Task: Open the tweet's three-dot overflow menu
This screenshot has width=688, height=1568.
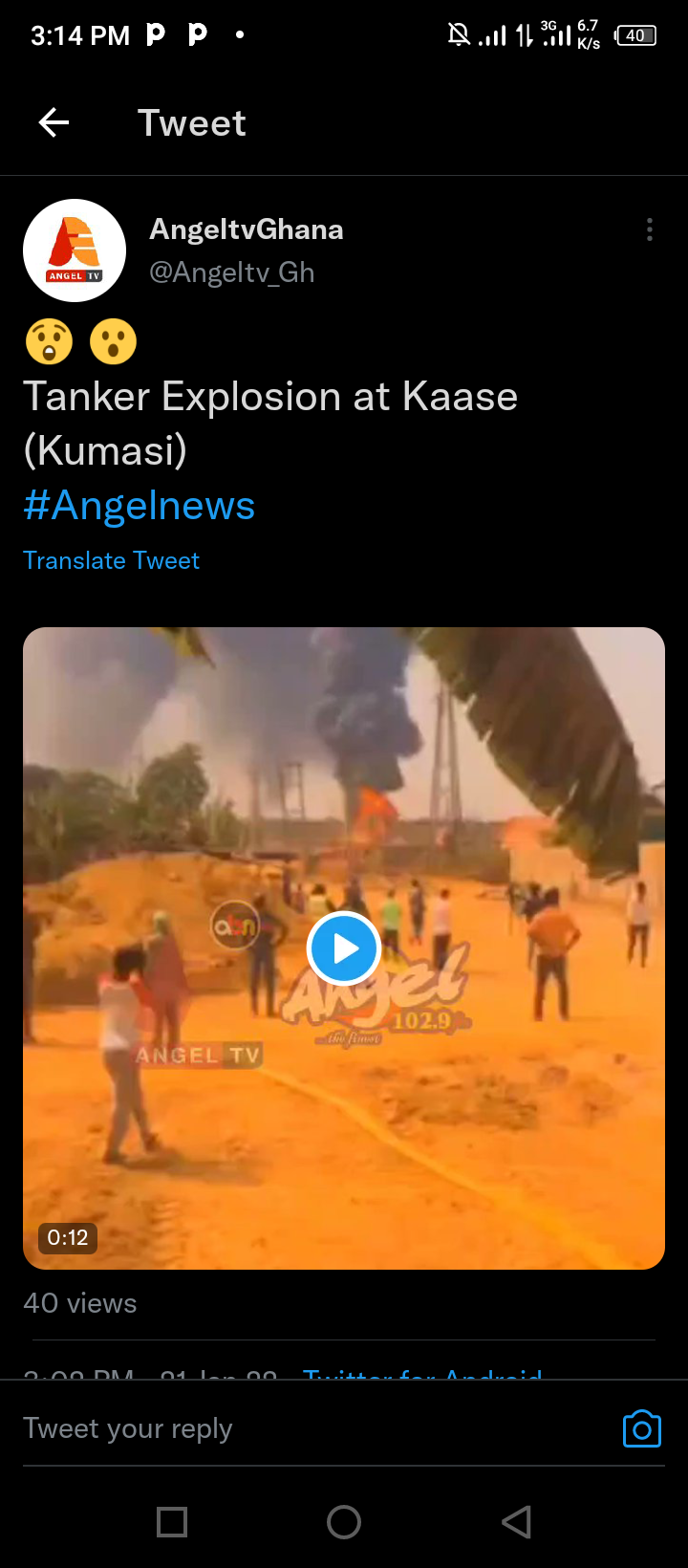Action: 650,229
